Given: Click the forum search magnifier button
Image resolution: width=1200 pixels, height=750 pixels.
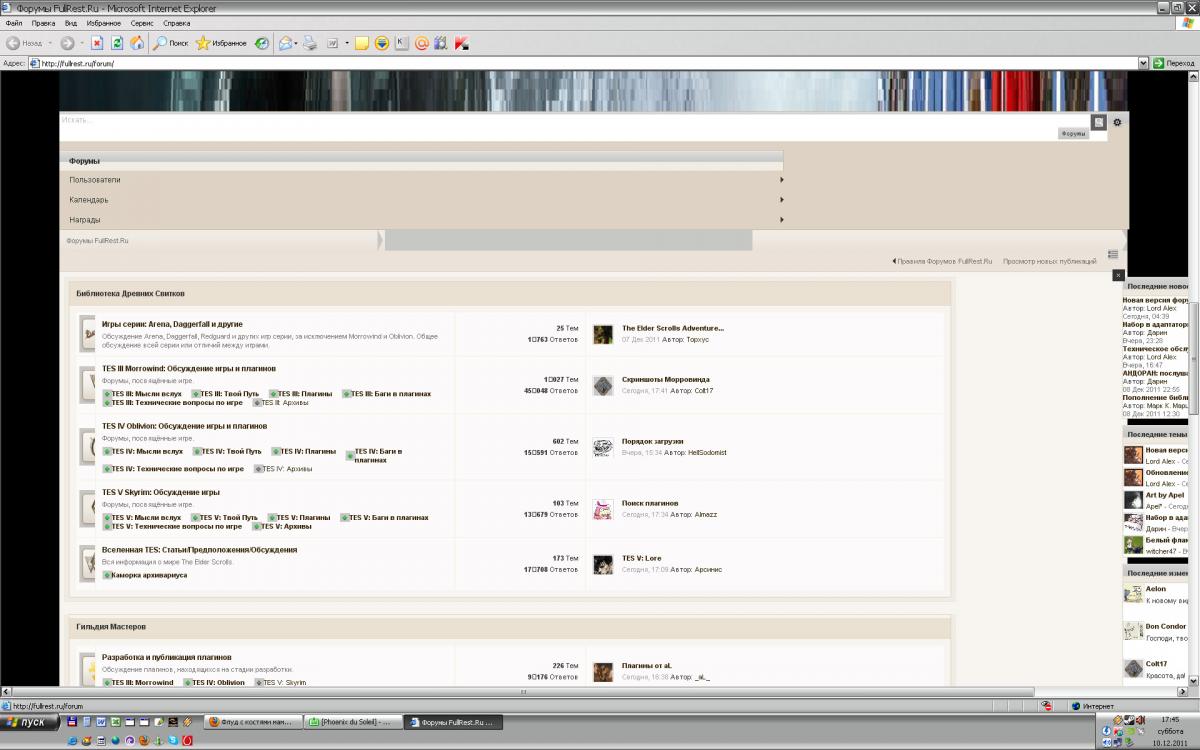Looking at the screenshot, I should click(1098, 122).
